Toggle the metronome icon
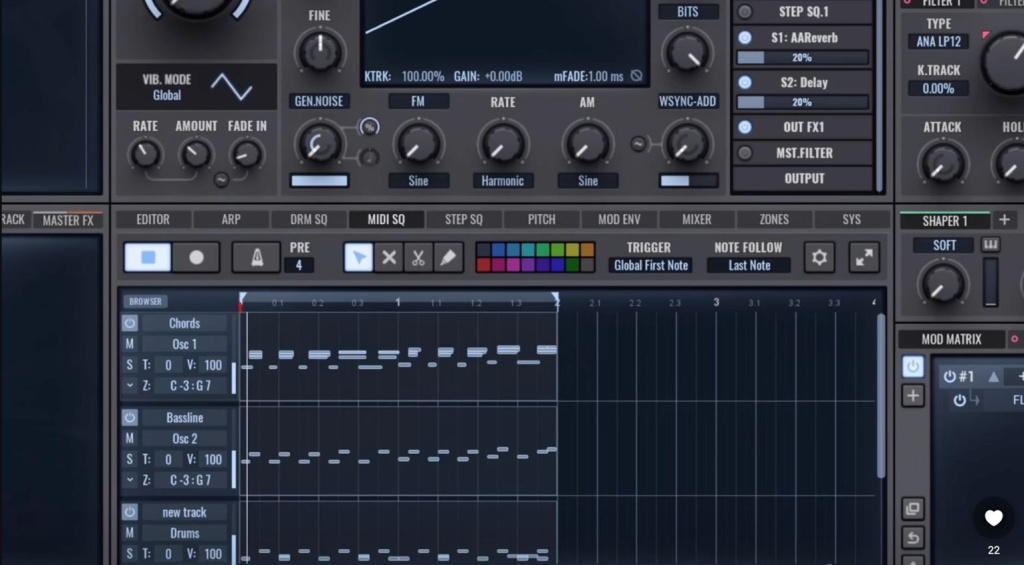 click(256, 257)
